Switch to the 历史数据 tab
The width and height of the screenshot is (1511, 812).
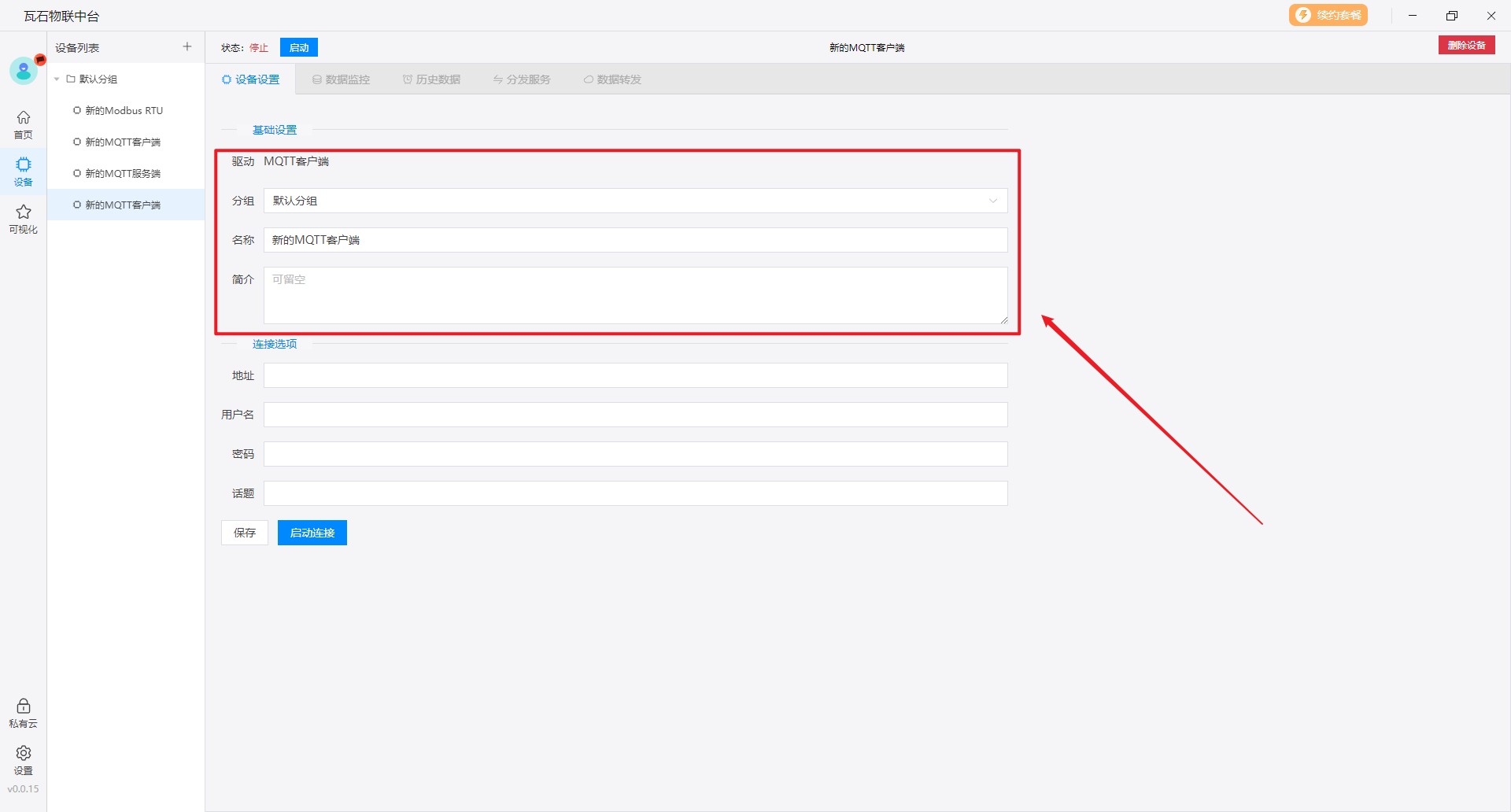click(x=432, y=79)
